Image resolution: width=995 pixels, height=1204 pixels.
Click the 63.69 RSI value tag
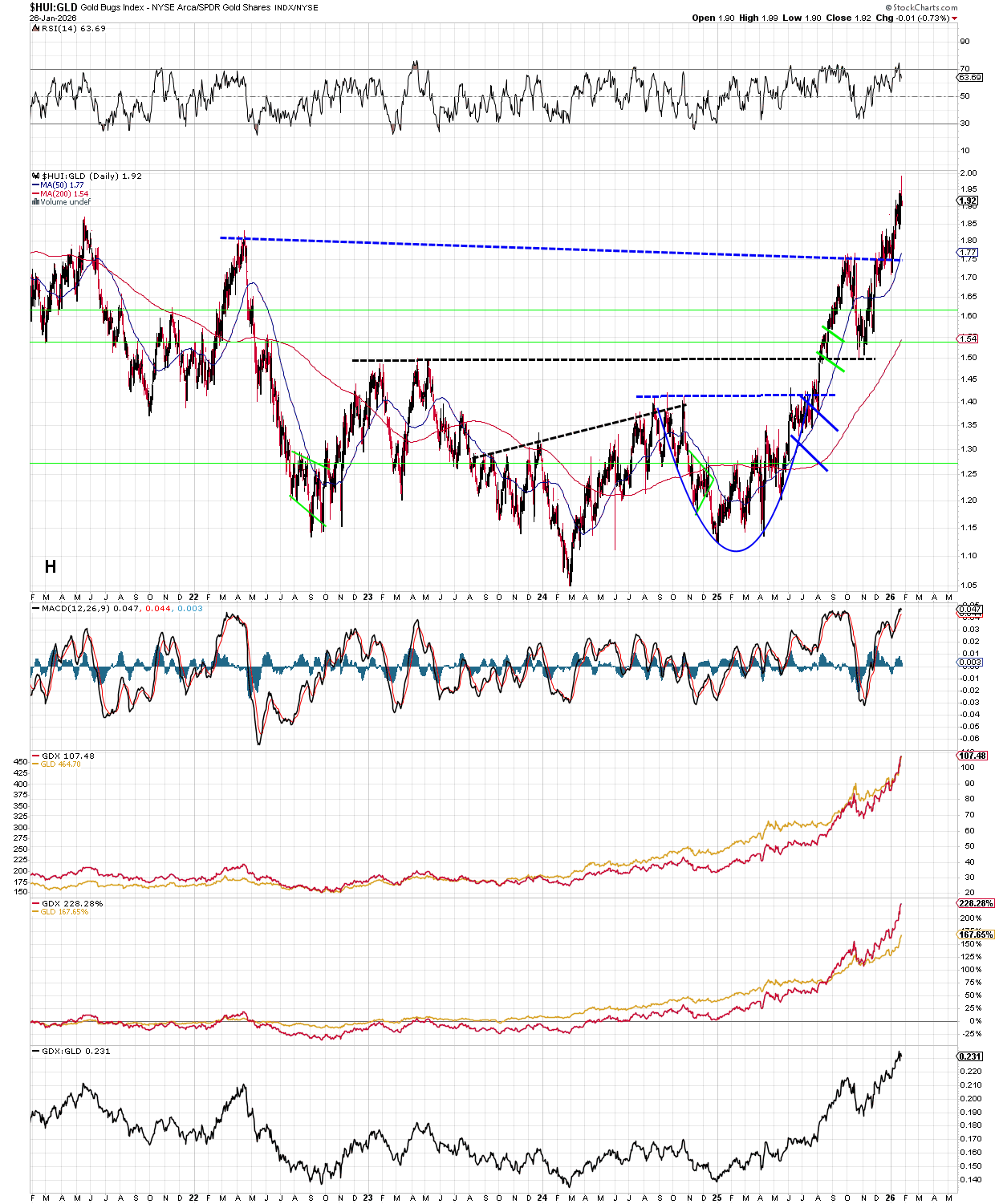point(969,78)
